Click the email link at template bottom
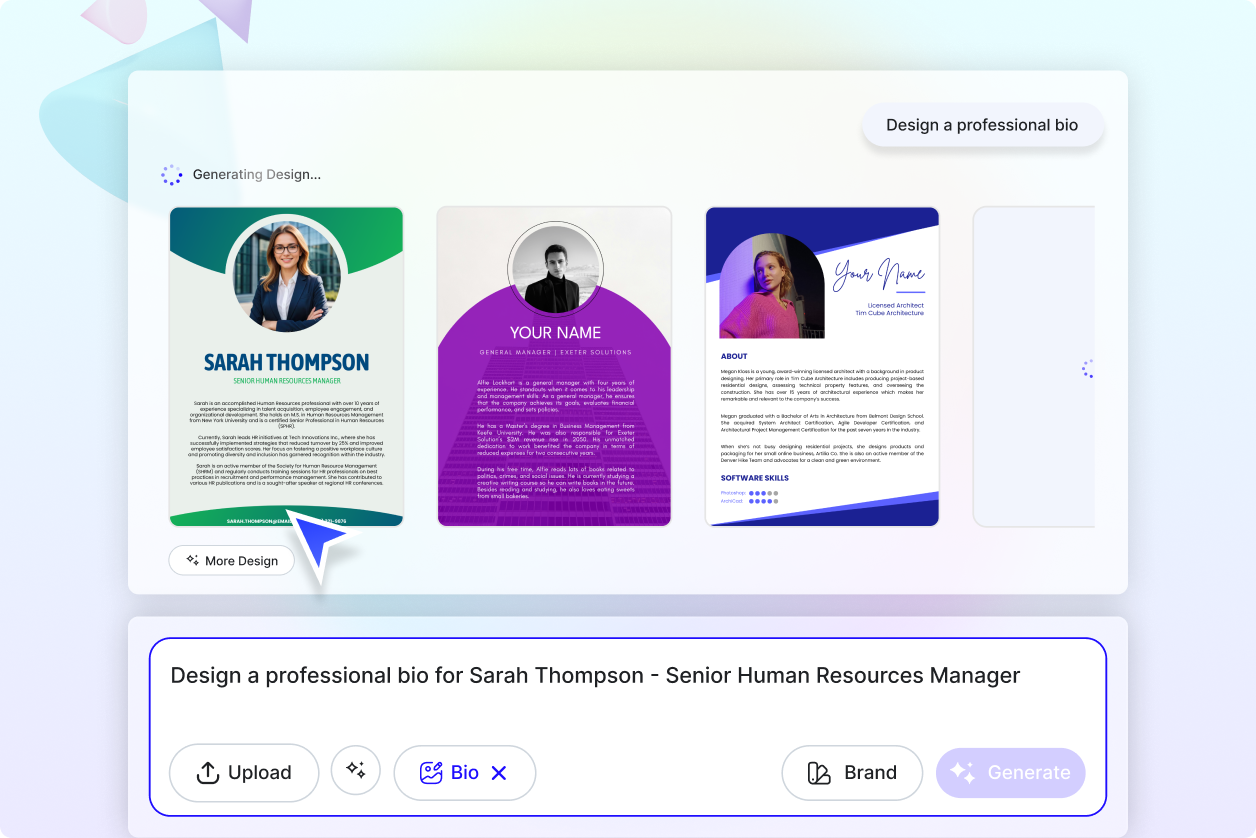 tap(287, 518)
